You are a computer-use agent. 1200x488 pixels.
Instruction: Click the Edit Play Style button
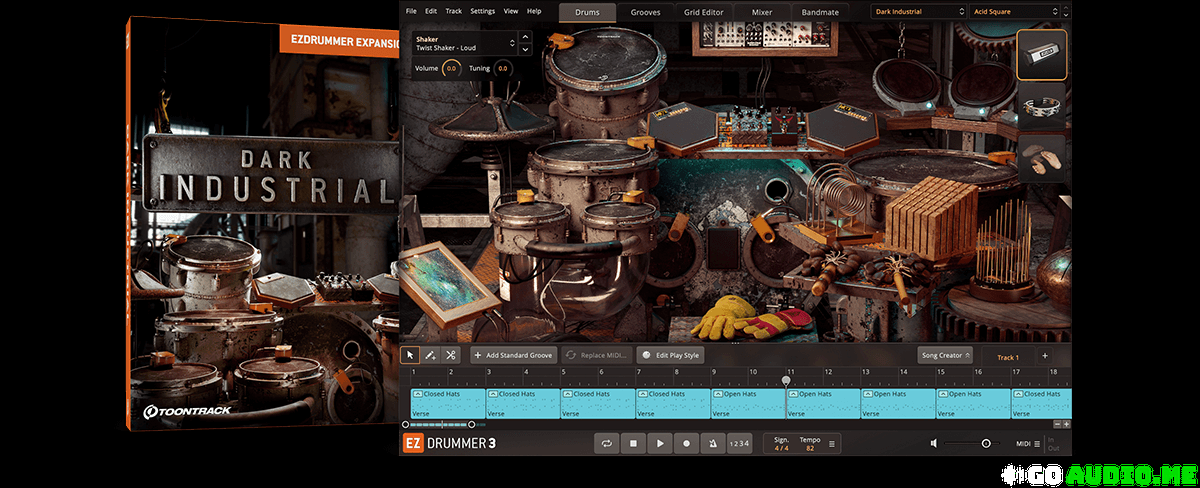(x=671, y=355)
